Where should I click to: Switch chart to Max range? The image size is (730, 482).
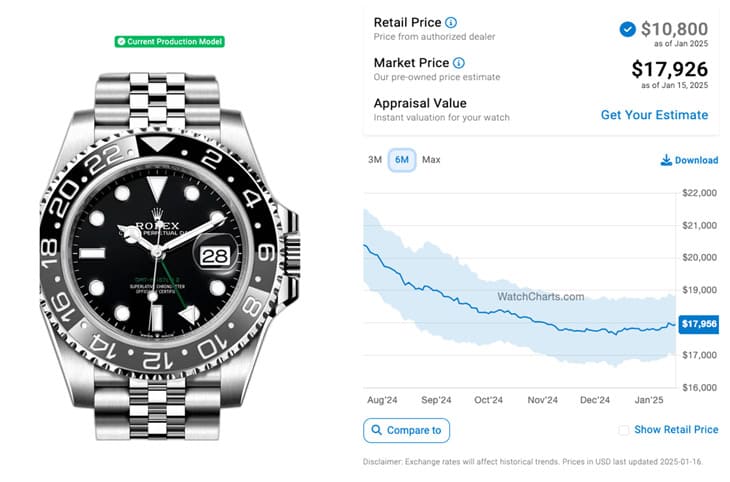pos(431,160)
